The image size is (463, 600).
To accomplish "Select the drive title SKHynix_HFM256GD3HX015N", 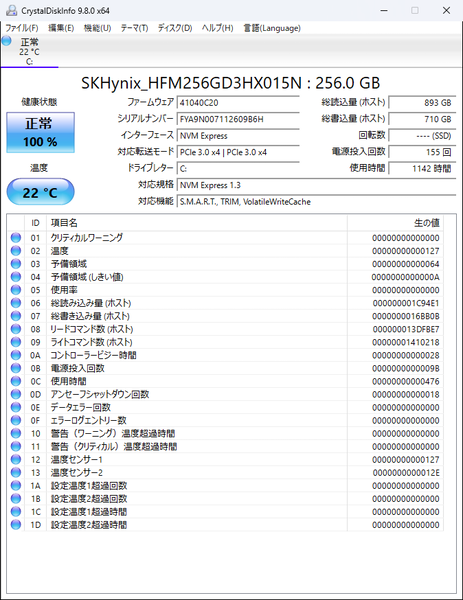I will tap(191, 83).
